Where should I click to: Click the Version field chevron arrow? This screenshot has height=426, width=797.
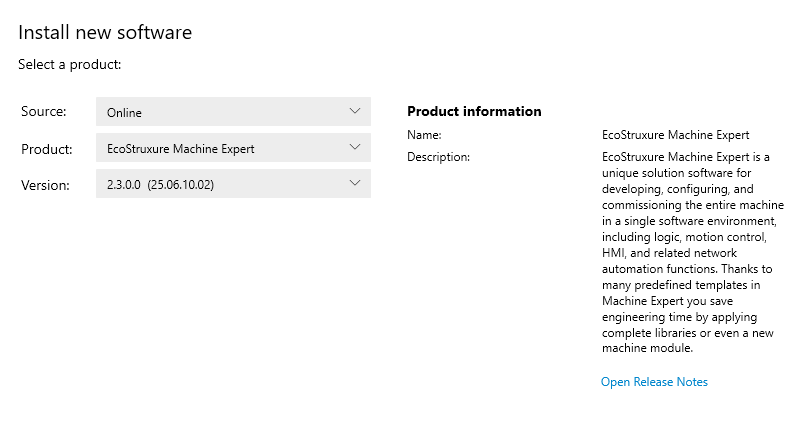point(354,183)
